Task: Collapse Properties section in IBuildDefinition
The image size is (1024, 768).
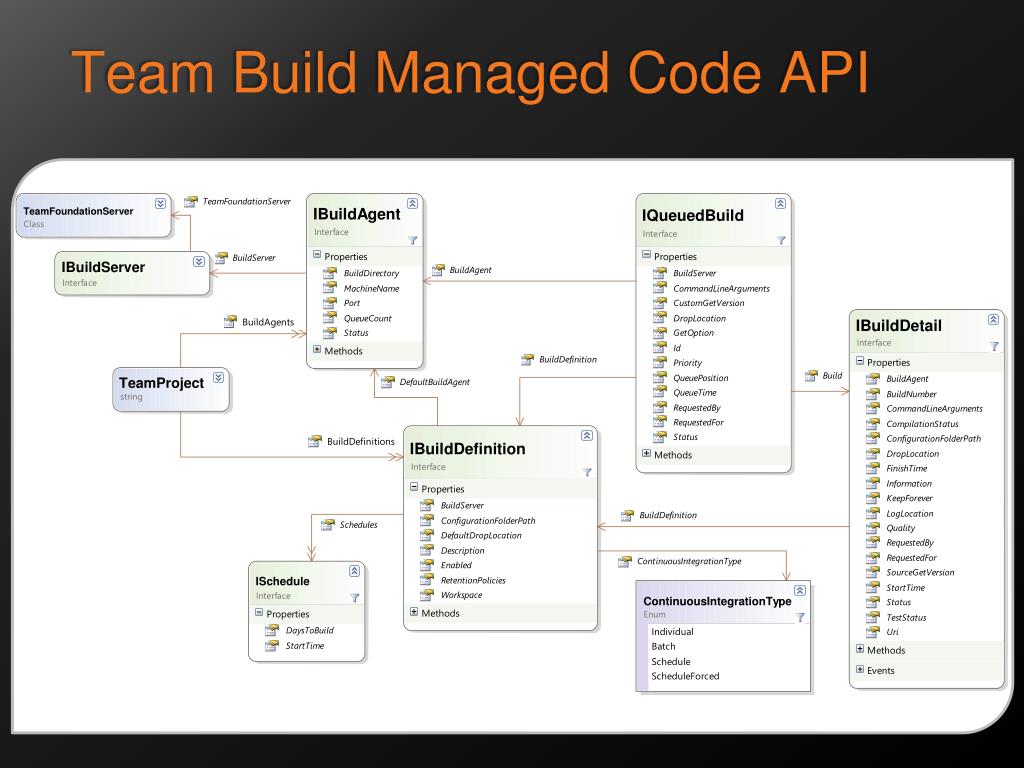Action: tap(413, 487)
